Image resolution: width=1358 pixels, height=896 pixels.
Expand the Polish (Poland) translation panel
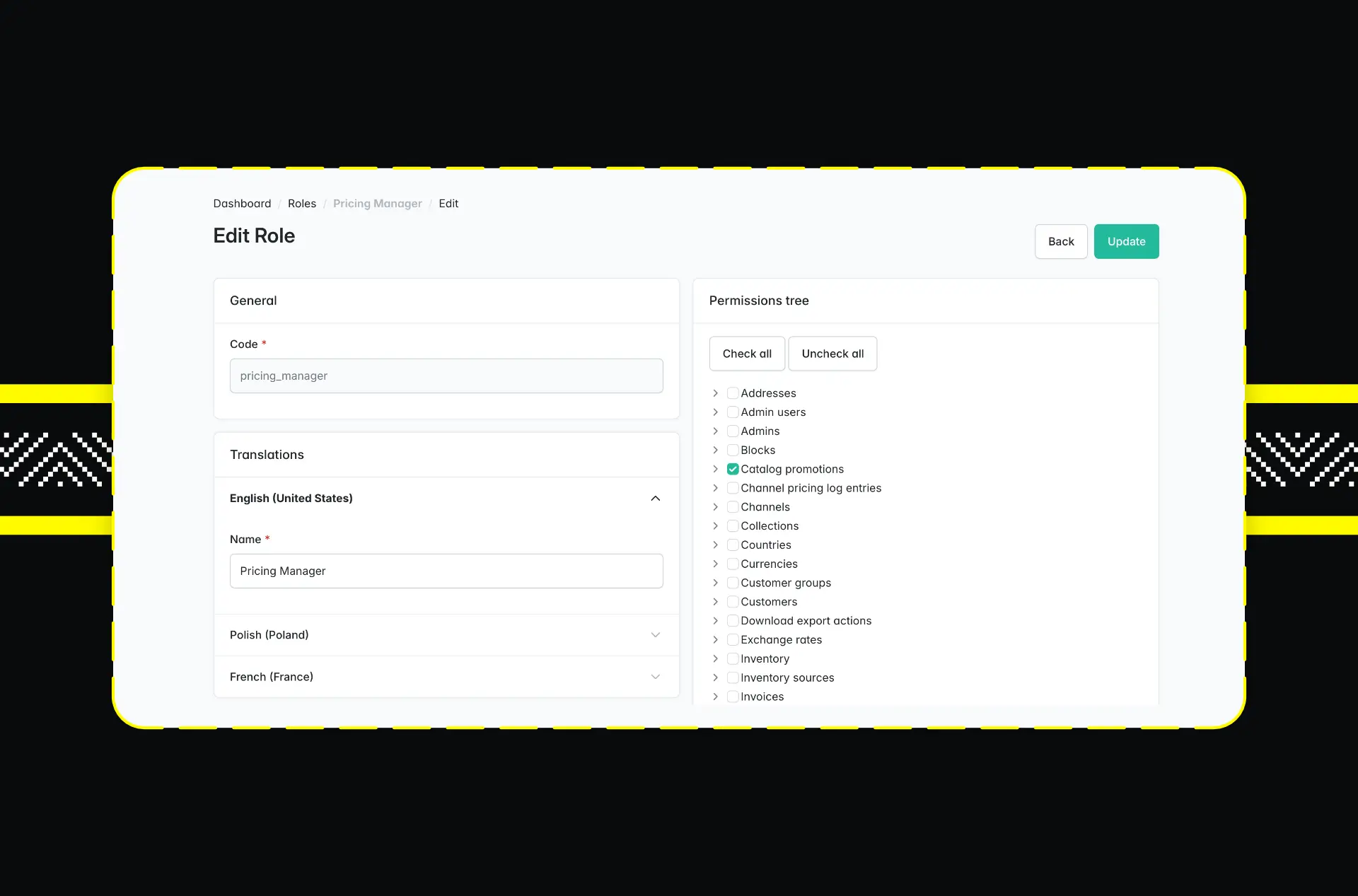tap(655, 635)
